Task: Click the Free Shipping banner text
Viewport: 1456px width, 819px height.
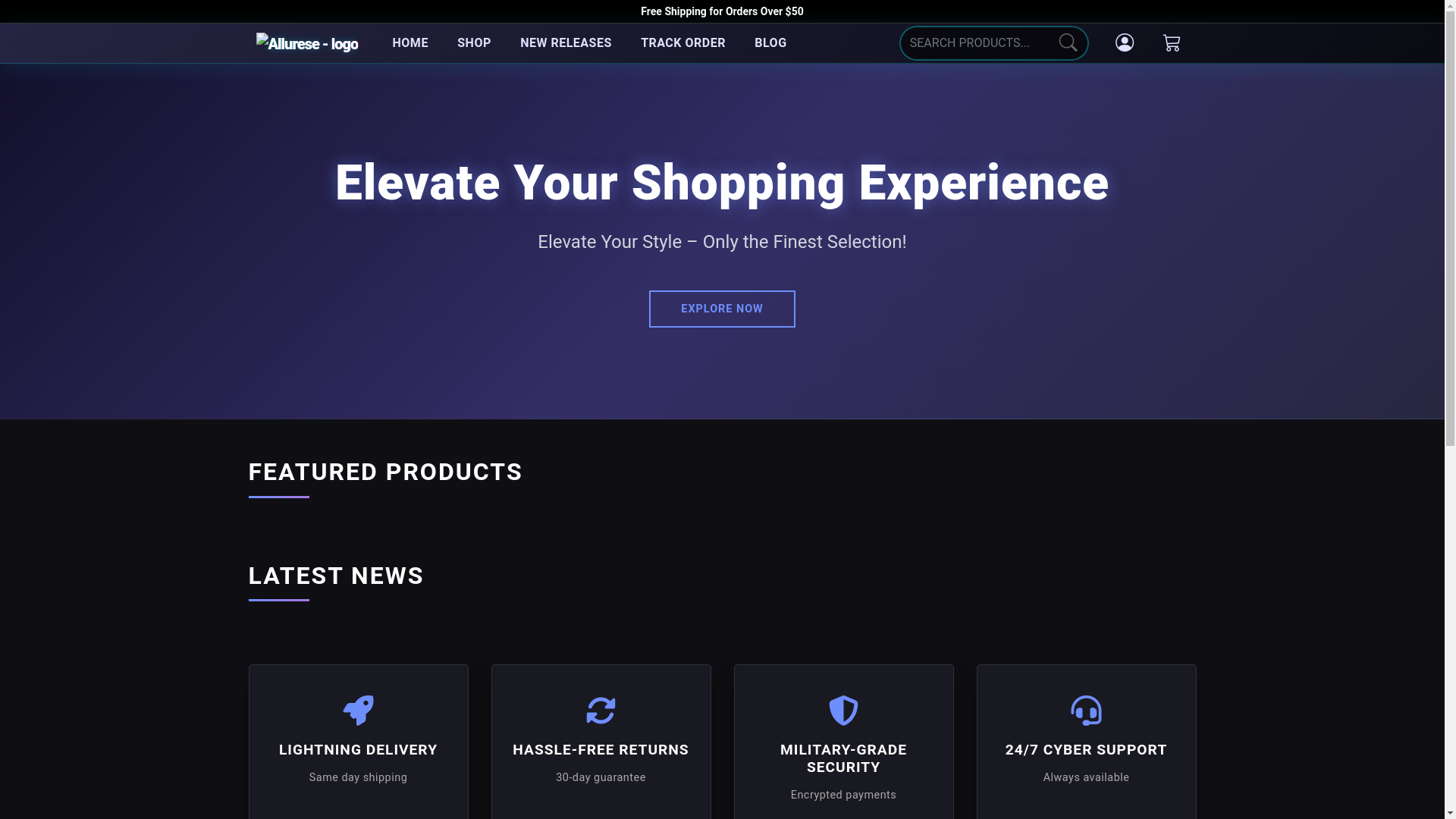Action: pyautogui.click(x=722, y=11)
